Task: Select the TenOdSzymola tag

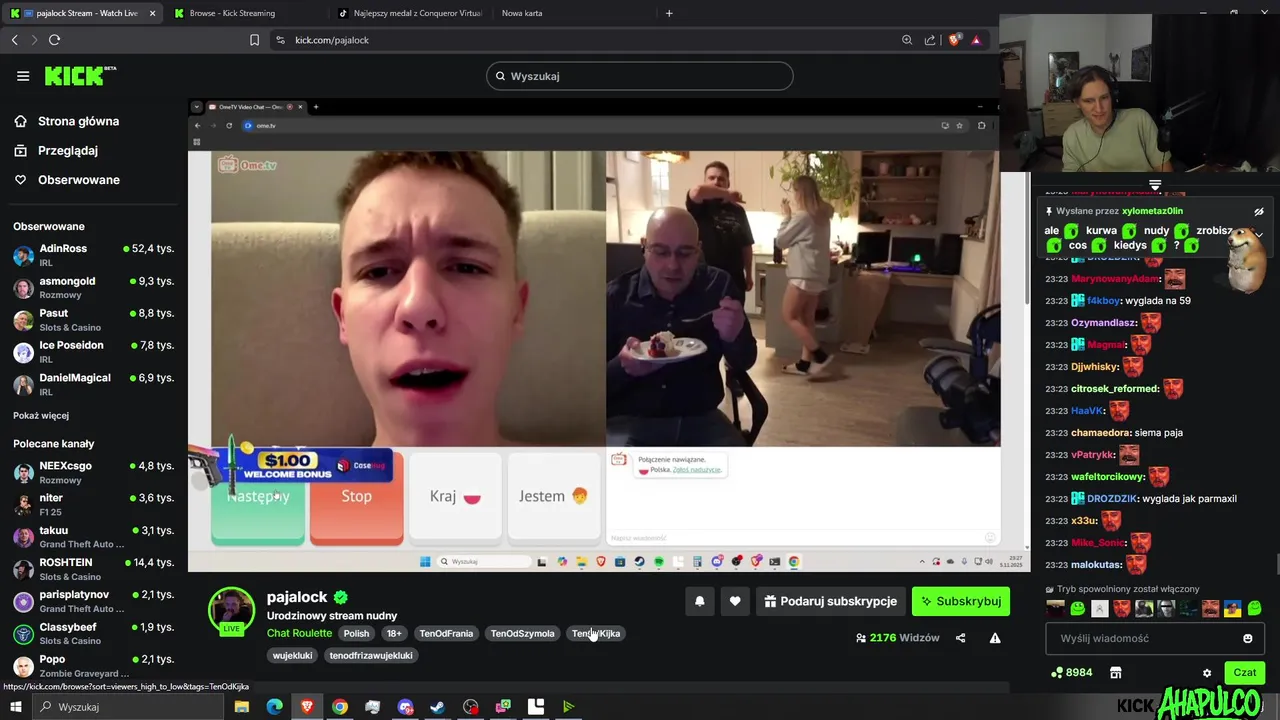Action: click(522, 633)
